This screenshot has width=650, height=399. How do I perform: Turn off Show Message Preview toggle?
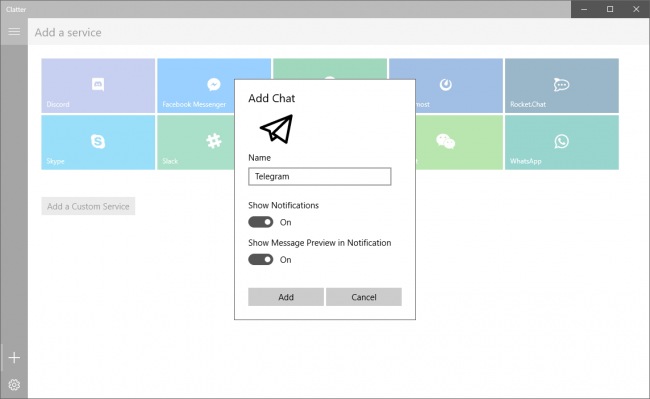261,259
